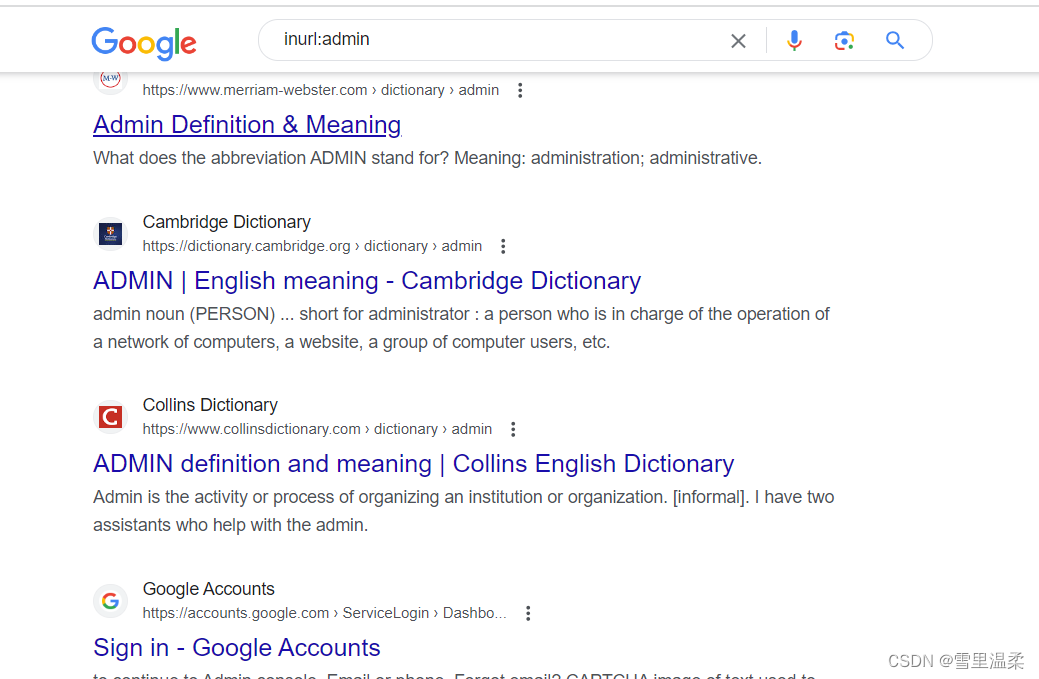
Task: Click the blue search magnifier icon
Action: tap(894, 40)
